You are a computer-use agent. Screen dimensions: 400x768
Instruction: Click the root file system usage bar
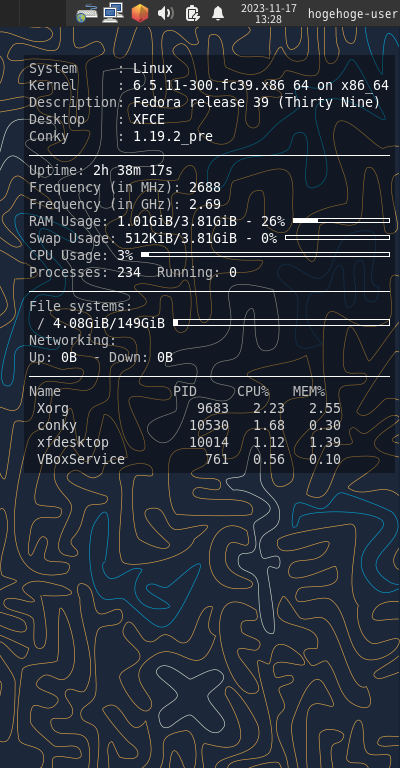[282, 323]
